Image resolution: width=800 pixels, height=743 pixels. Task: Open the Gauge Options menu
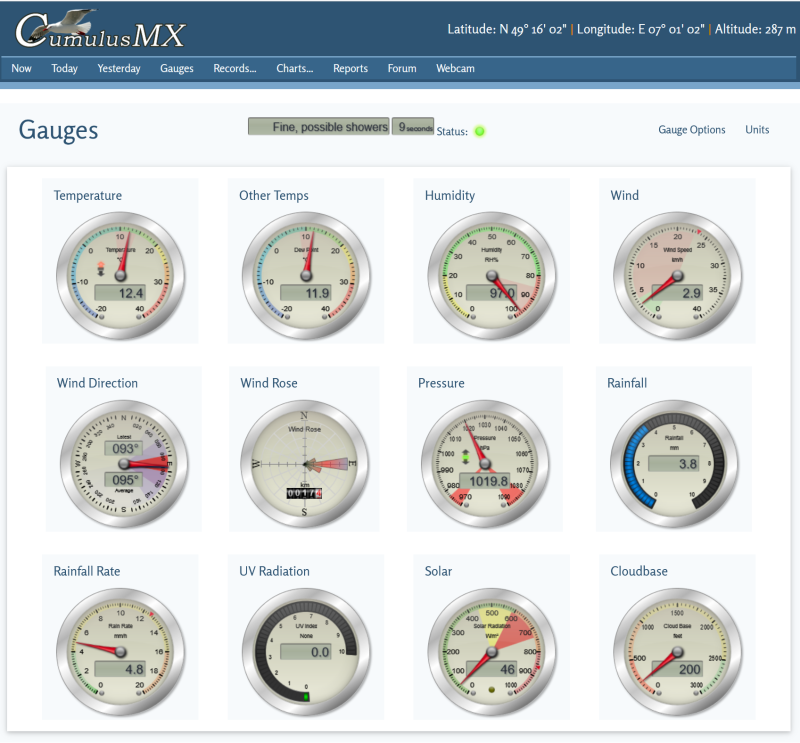[691, 130]
